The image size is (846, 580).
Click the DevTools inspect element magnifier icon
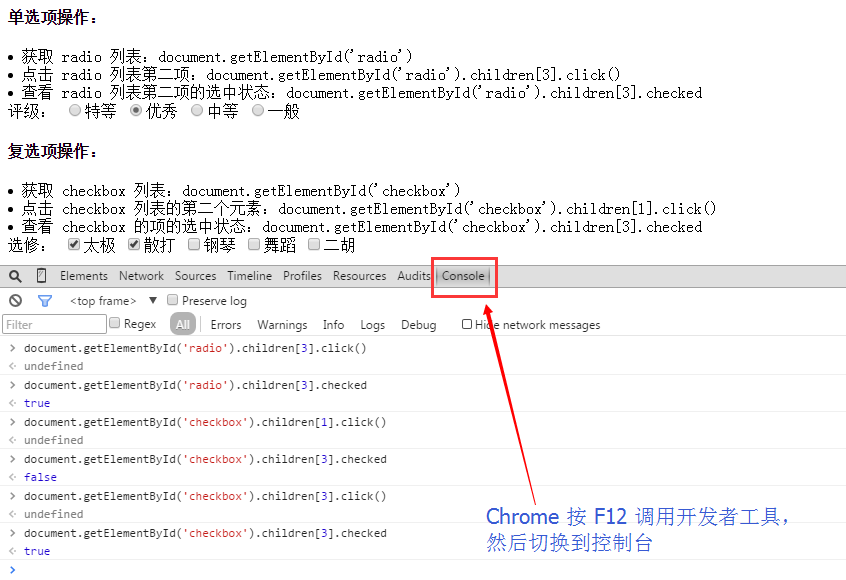(x=15, y=276)
